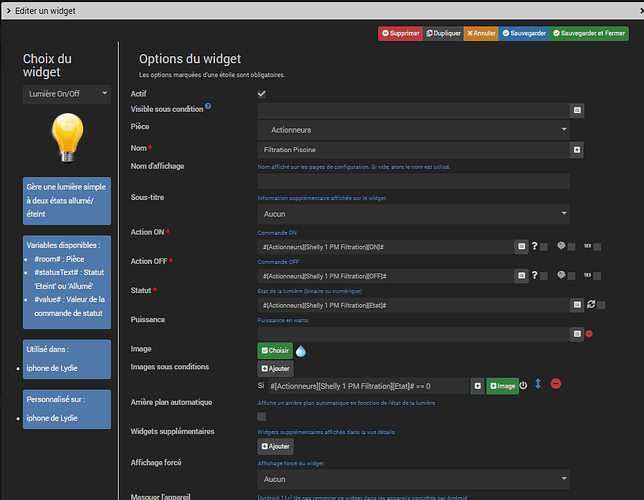Viewport: 644px width, 500px height.
Task: Click blue up-down reorder arrow in condition row
Action: 538,384
